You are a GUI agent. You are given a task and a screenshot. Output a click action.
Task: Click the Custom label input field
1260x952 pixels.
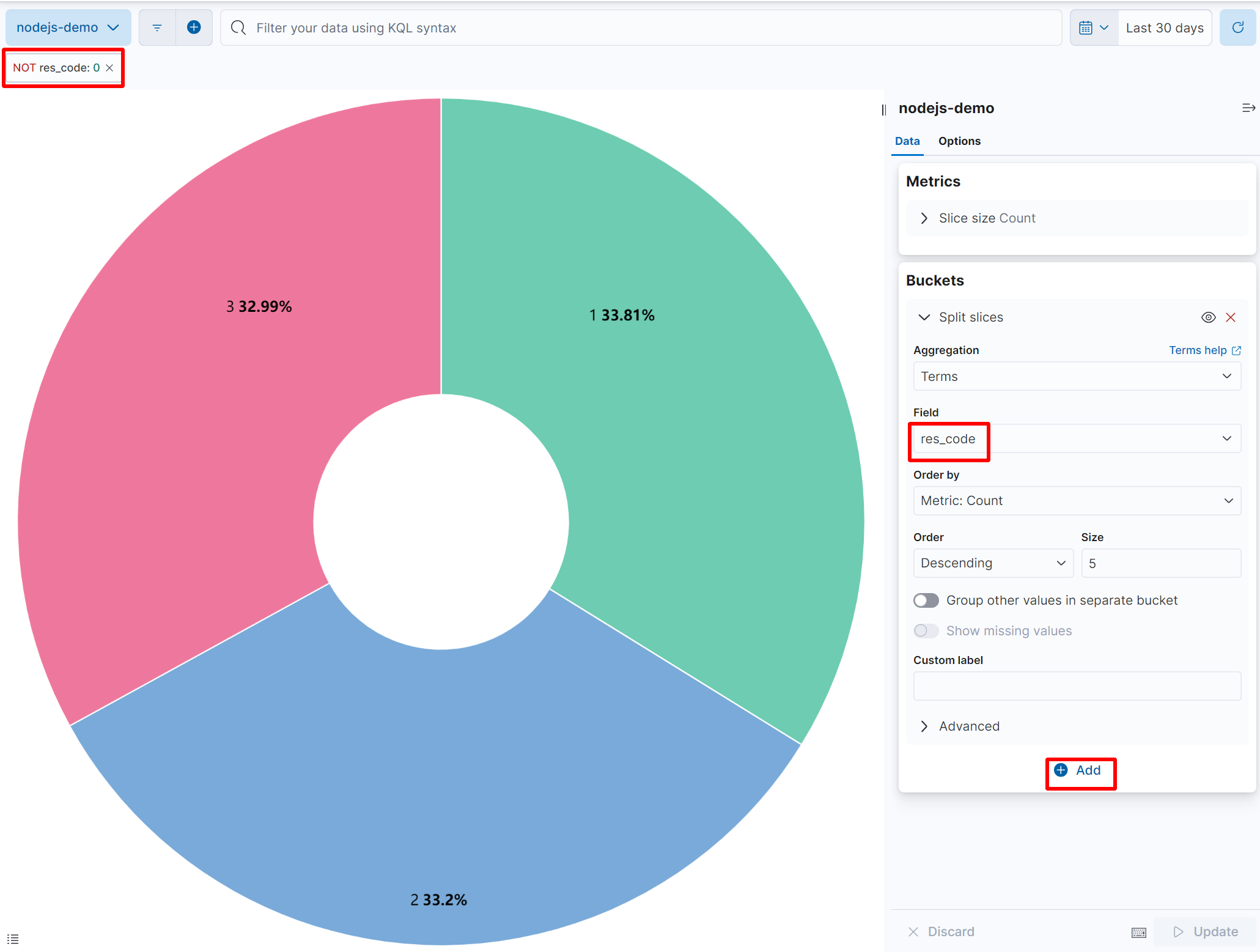tap(1076, 686)
